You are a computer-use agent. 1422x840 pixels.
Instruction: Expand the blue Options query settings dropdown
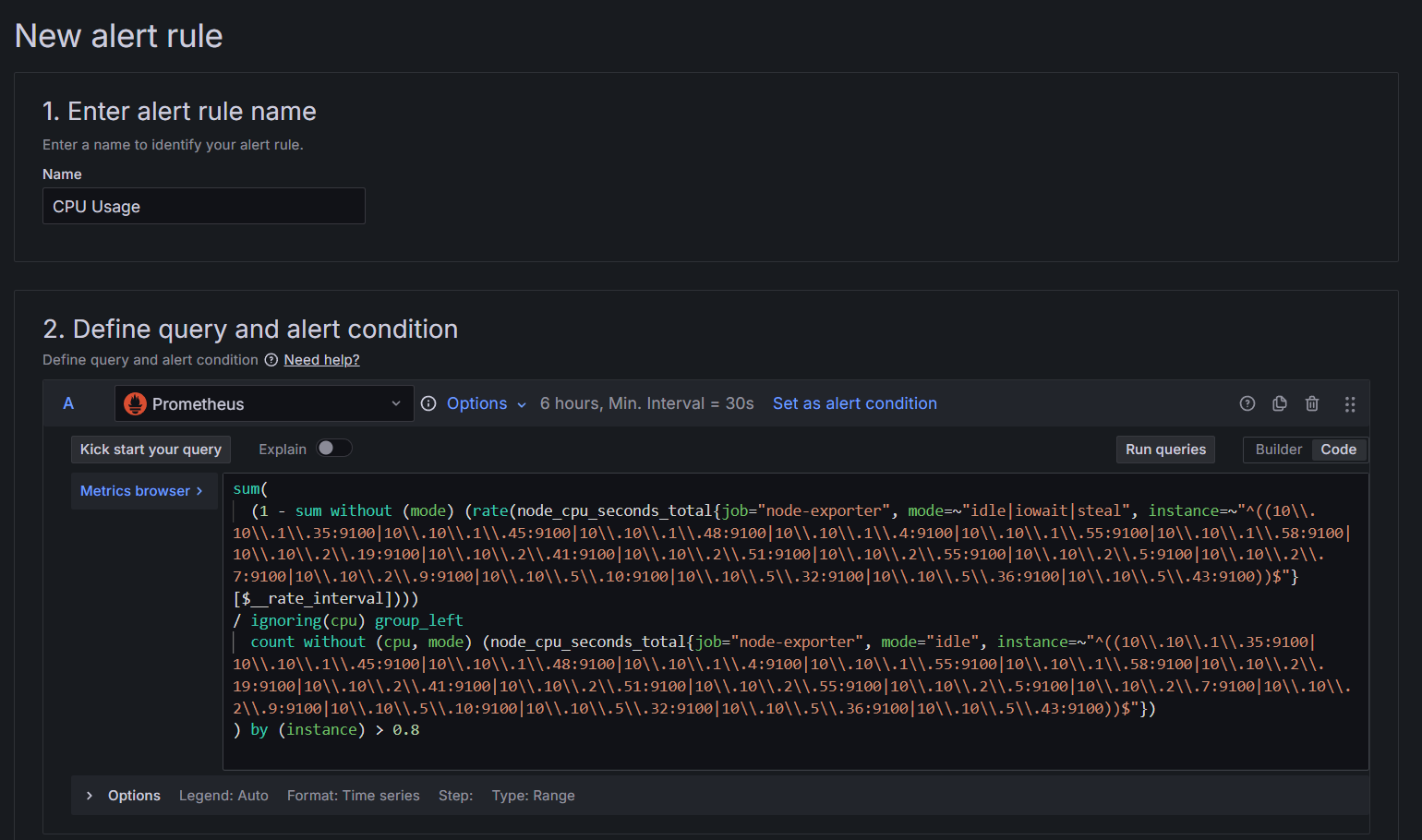click(487, 403)
